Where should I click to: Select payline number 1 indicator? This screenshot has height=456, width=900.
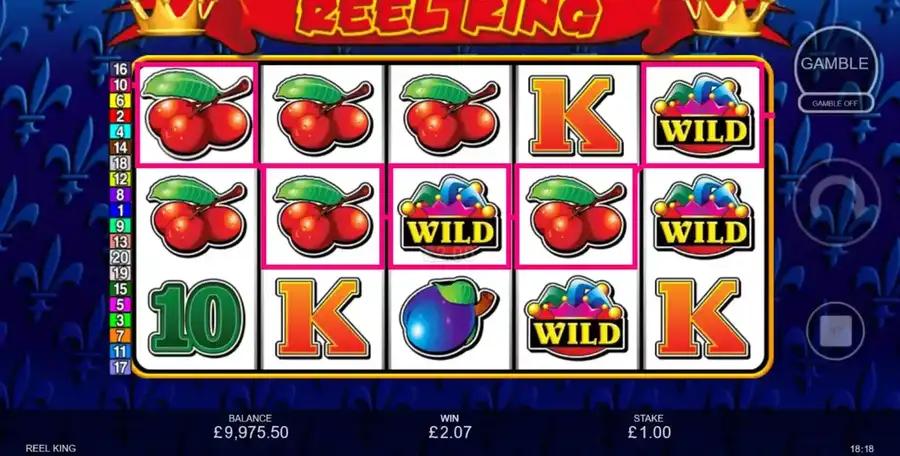click(x=121, y=210)
